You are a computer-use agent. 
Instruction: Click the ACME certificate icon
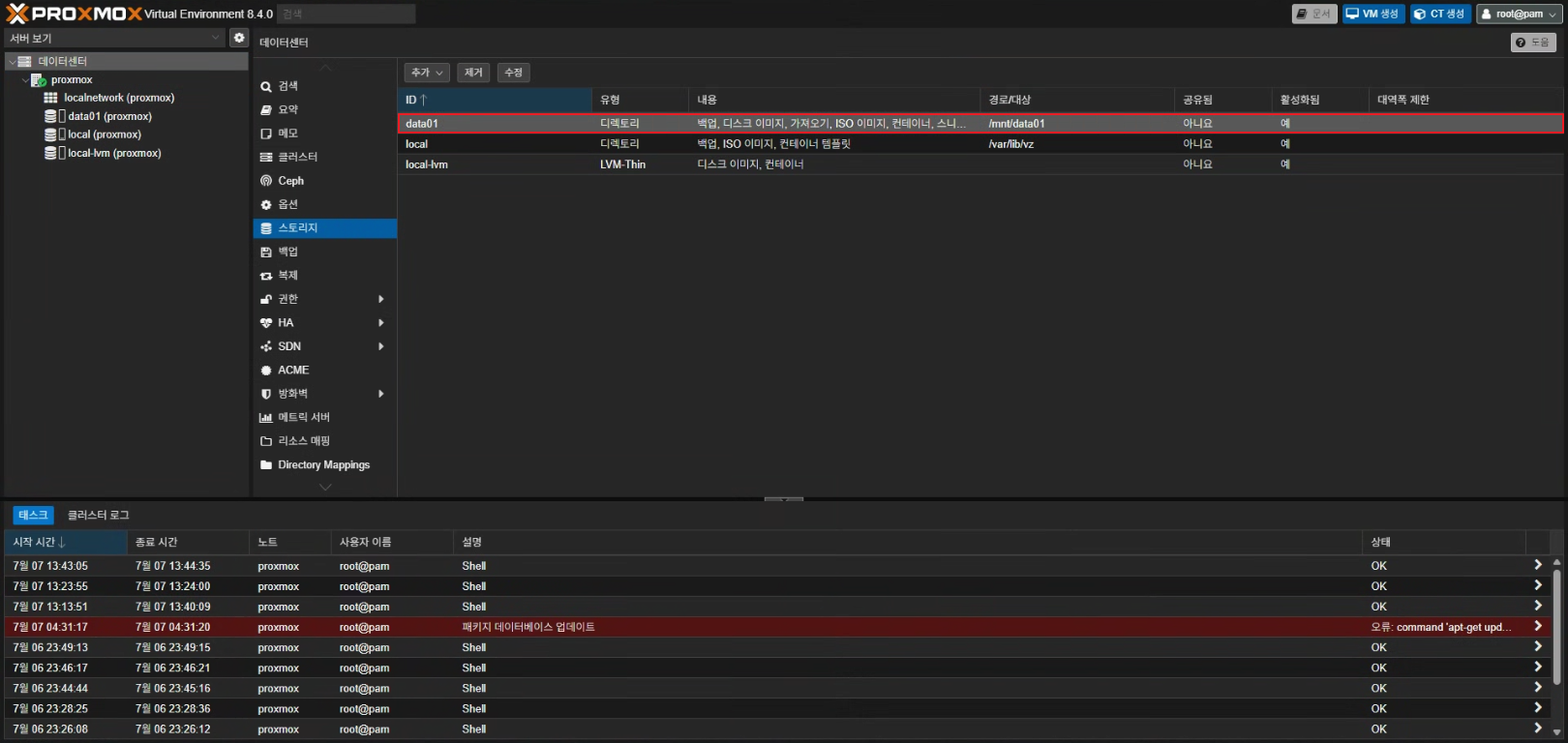pyautogui.click(x=266, y=371)
